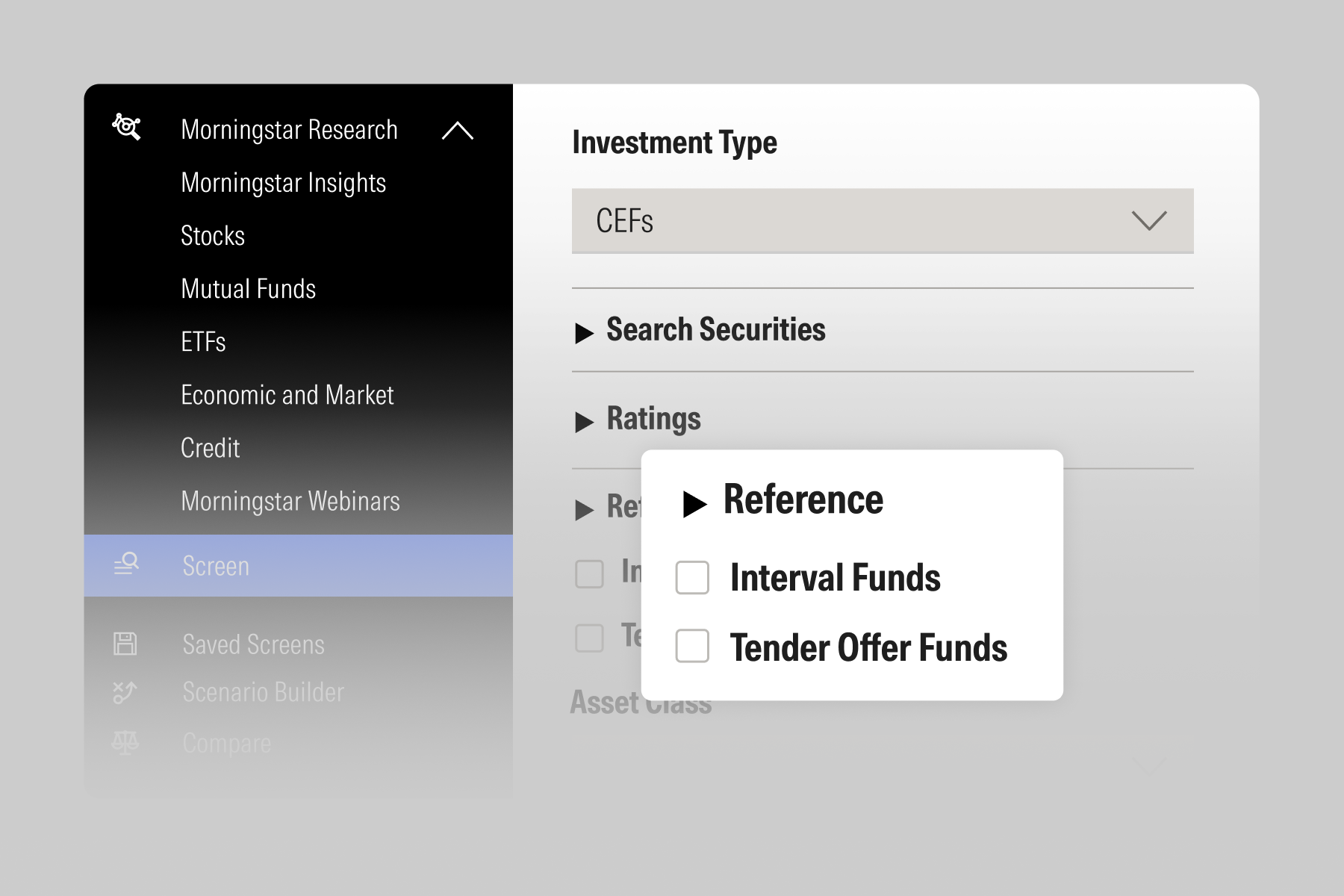This screenshot has height=896, width=1344.
Task: Go to Mutual Funds research
Action: [x=248, y=289]
